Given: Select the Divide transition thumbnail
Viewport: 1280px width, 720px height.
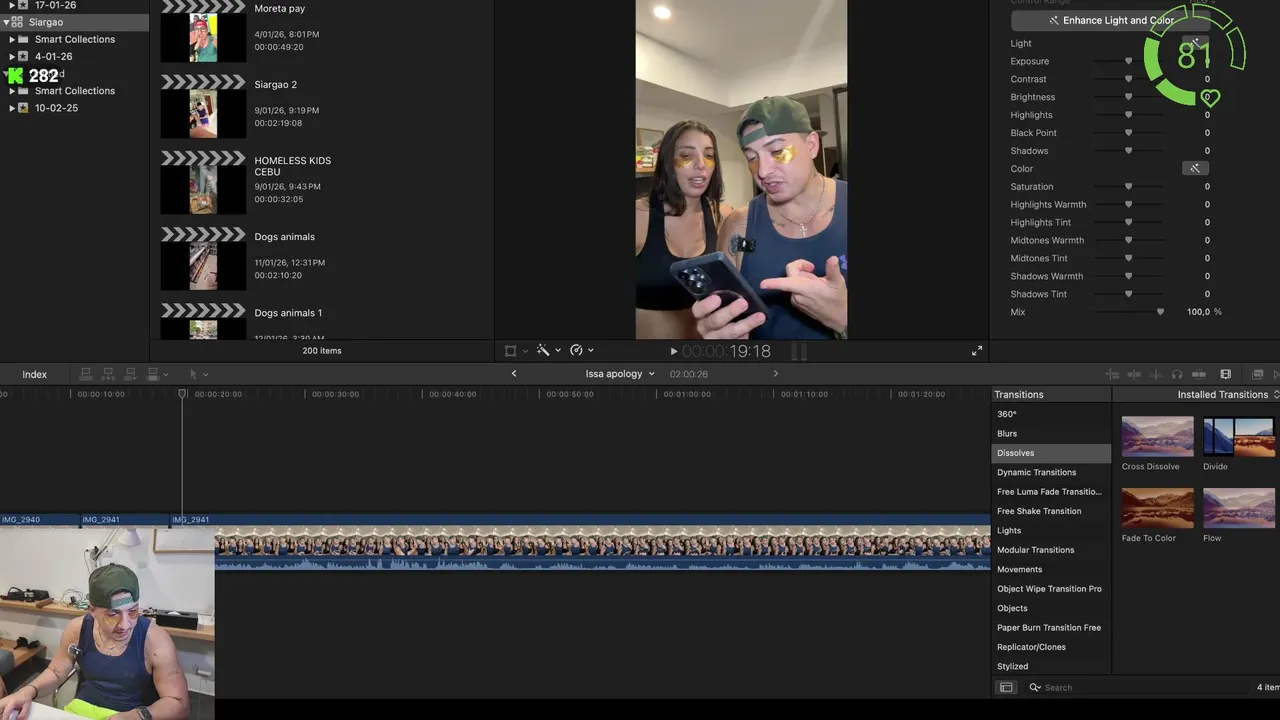Looking at the screenshot, I should tap(1239, 437).
